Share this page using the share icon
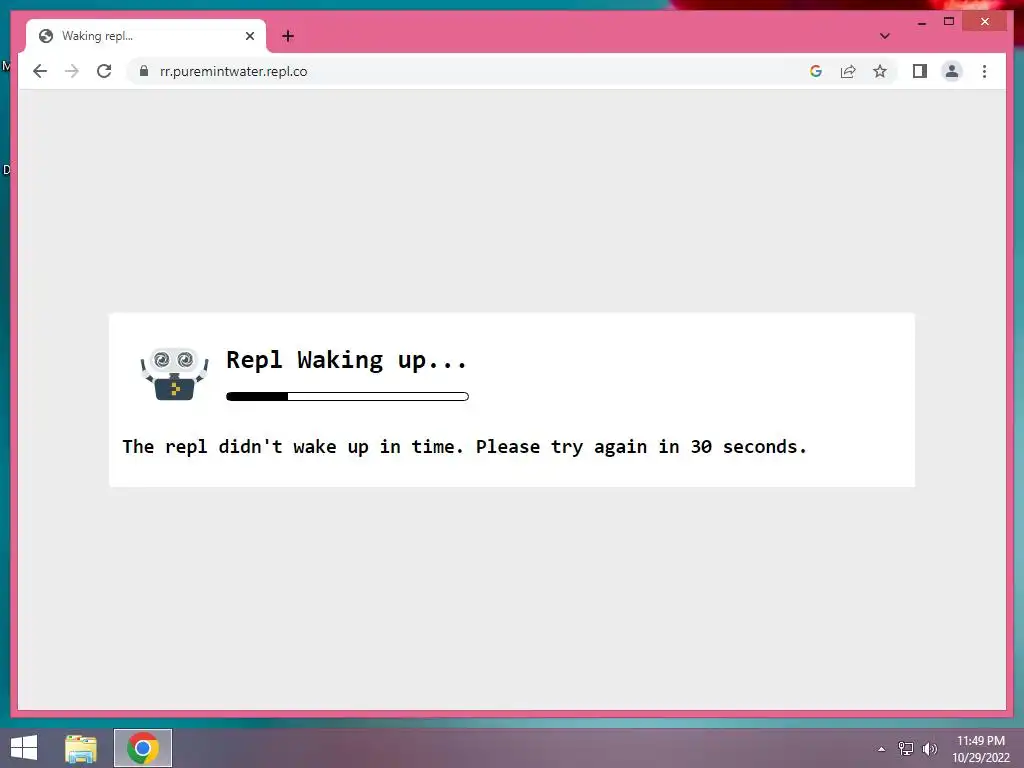This screenshot has width=1024, height=768. point(848,71)
